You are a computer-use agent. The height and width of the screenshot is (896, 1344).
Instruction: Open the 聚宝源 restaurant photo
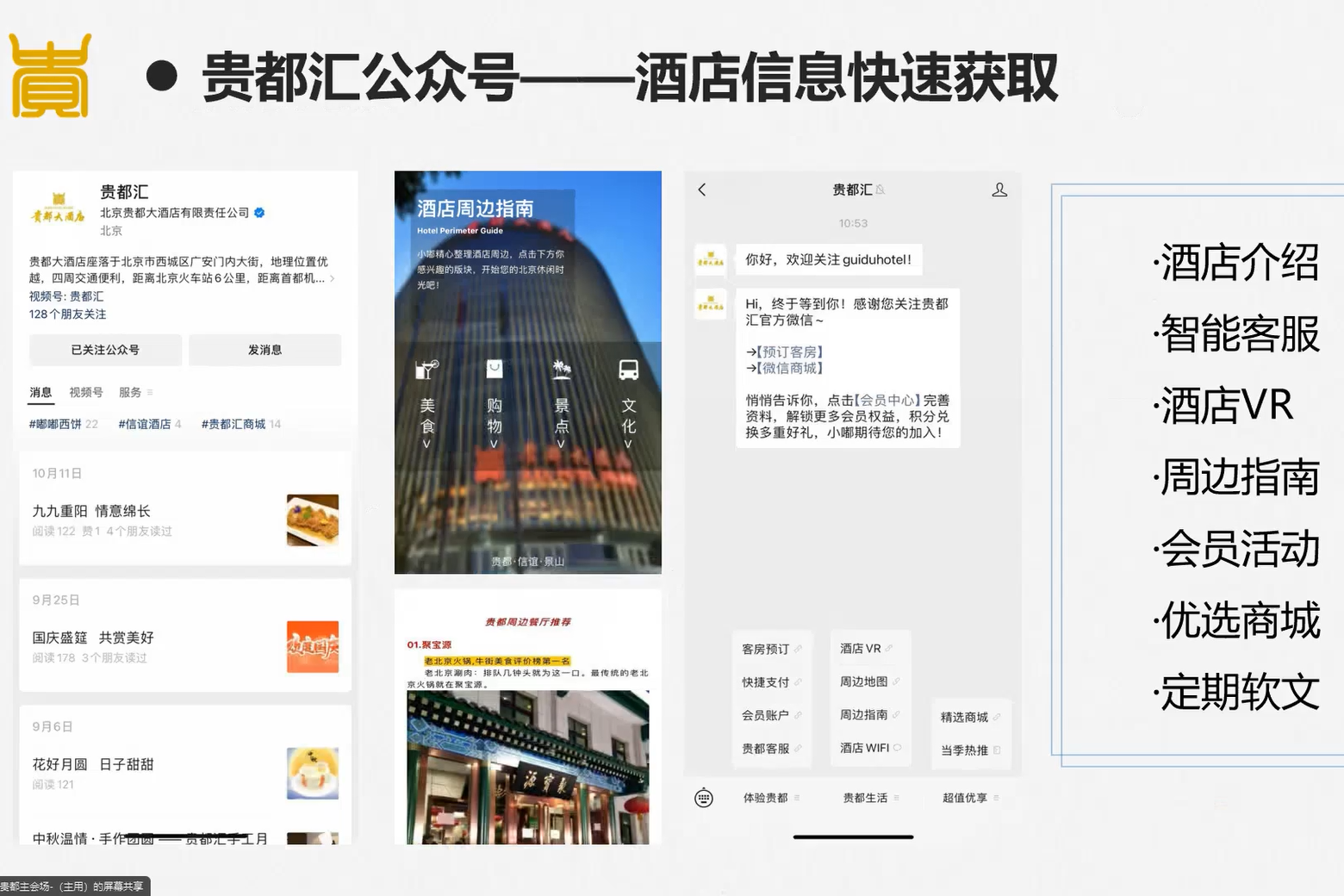(527, 768)
